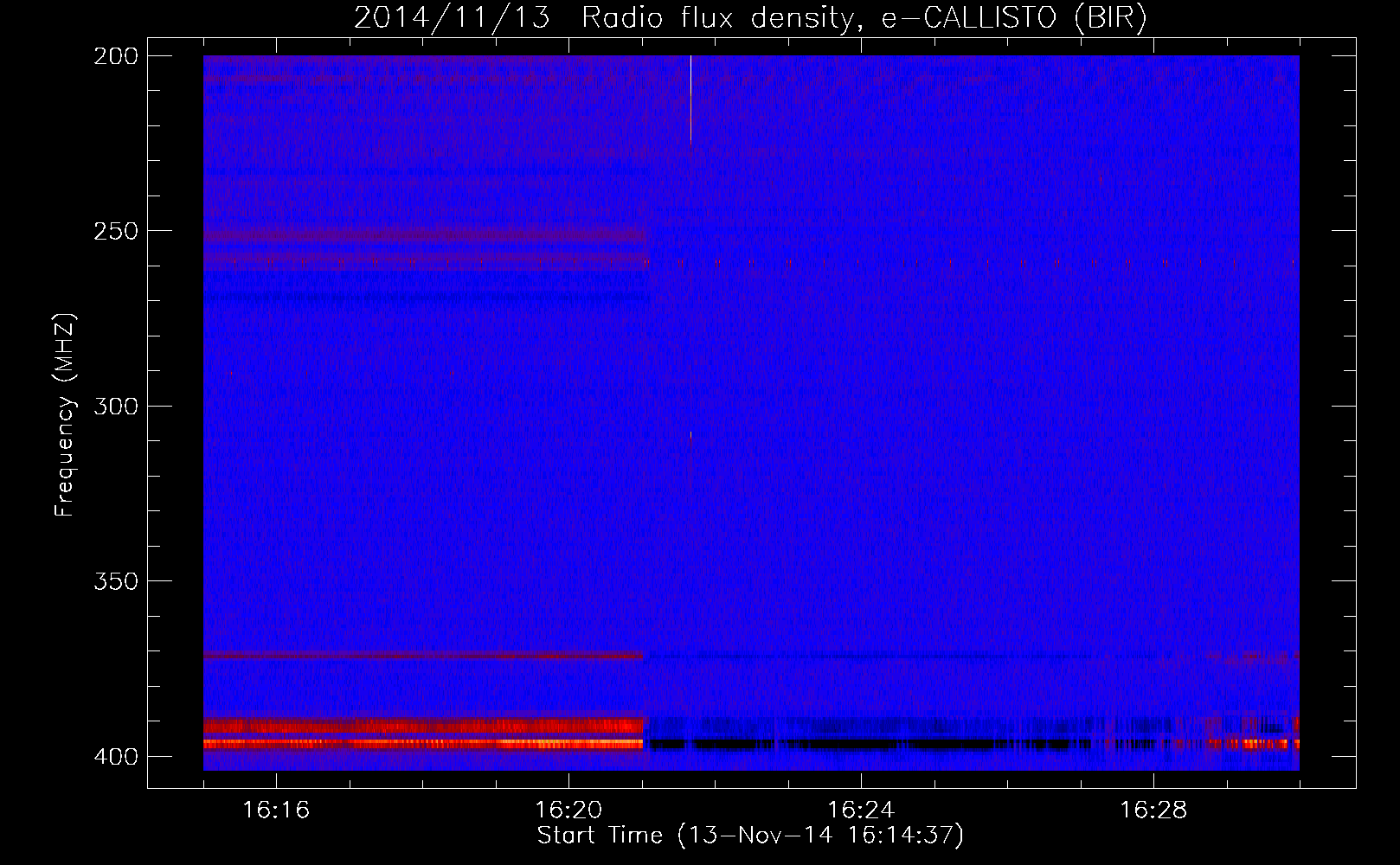
Task: Click the '16:24' time tick label
Action: tap(861, 811)
